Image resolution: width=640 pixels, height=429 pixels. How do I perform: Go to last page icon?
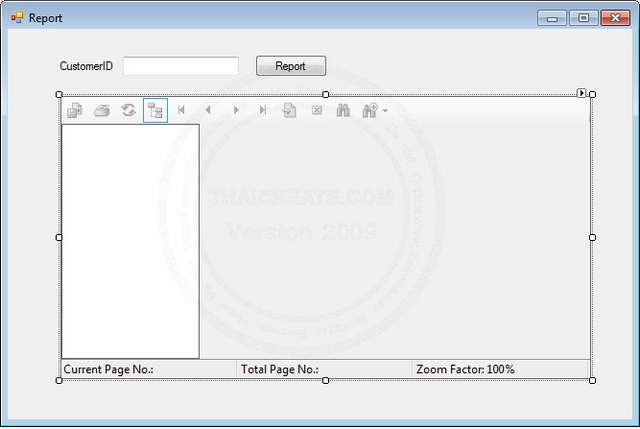pos(263,110)
